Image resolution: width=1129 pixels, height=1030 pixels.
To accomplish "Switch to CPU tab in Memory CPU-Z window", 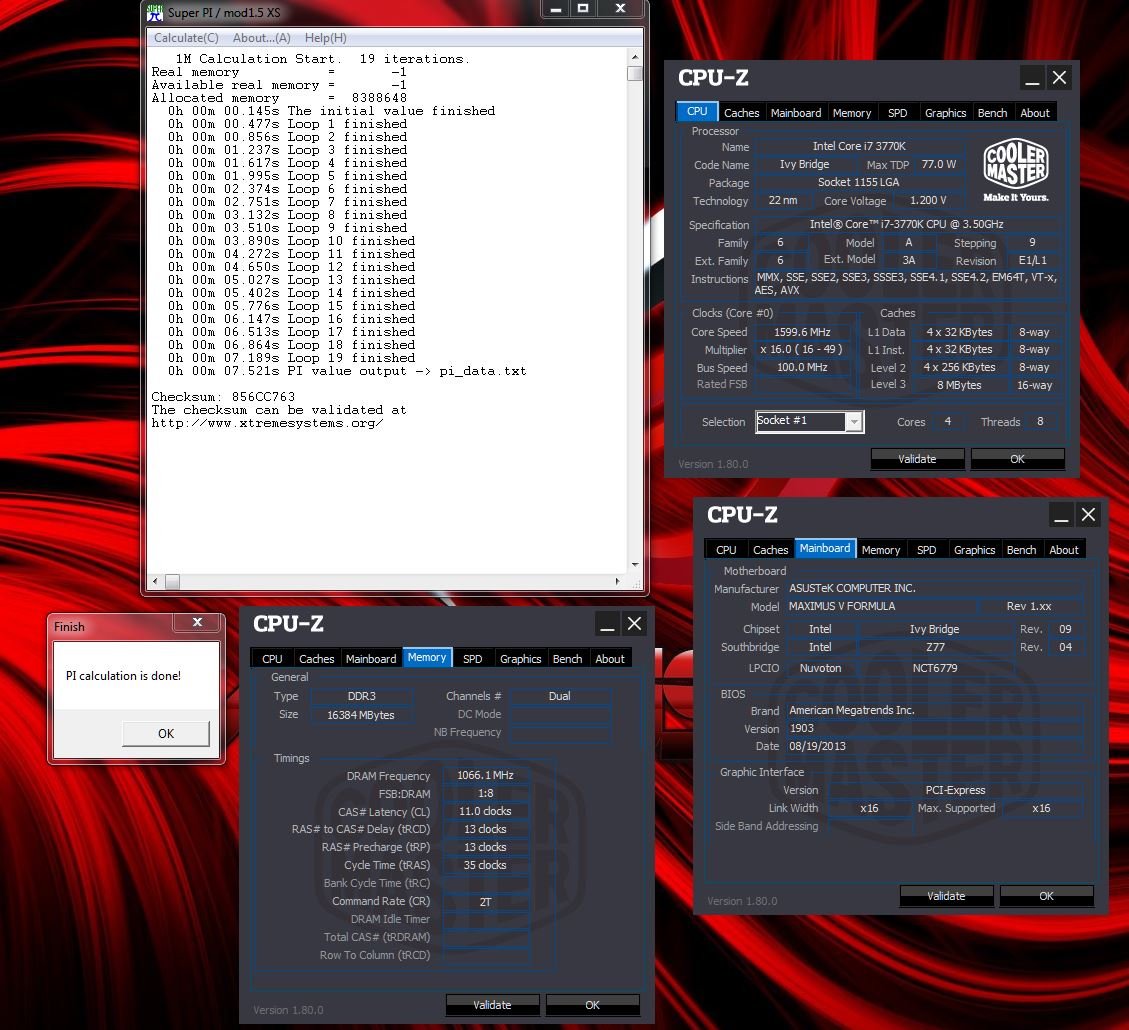I will pyautogui.click(x=272, y=659).
